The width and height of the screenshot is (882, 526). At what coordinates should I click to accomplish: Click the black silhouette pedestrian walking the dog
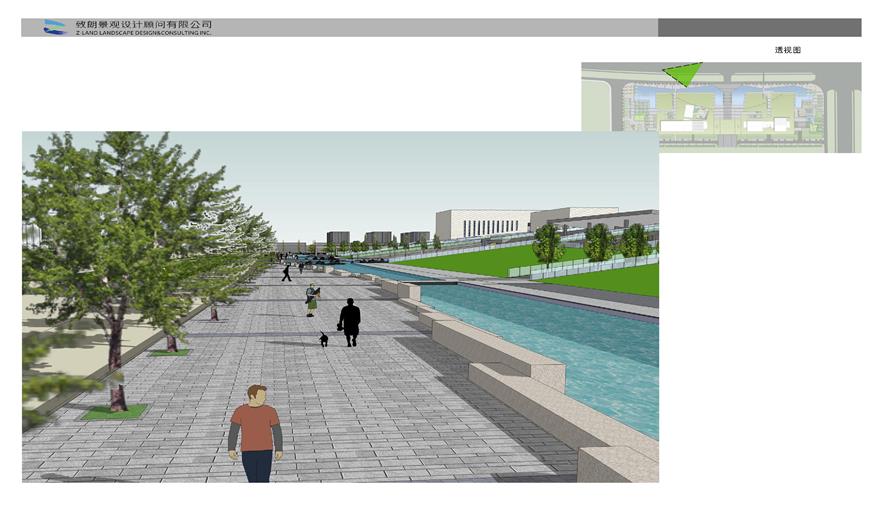(x=349, y=322)
